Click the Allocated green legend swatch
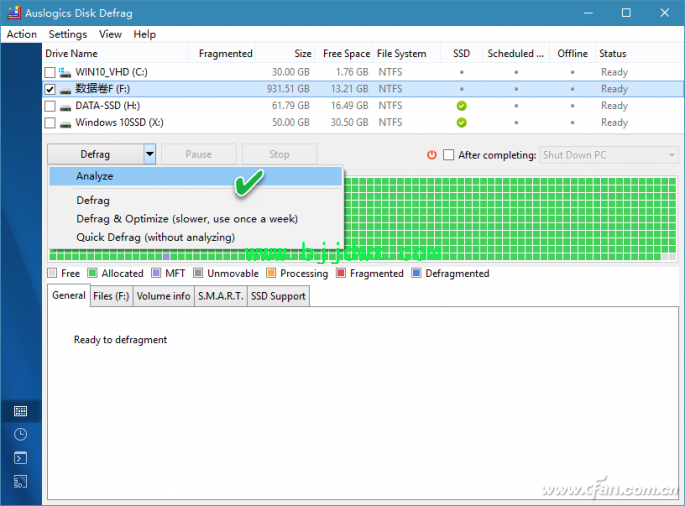 pos(92,273)
